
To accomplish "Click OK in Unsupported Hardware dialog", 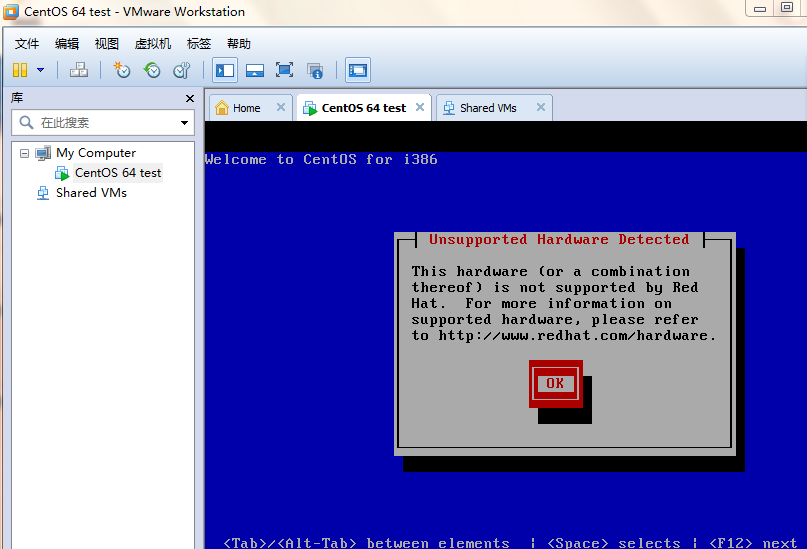I will pos(555,383).
